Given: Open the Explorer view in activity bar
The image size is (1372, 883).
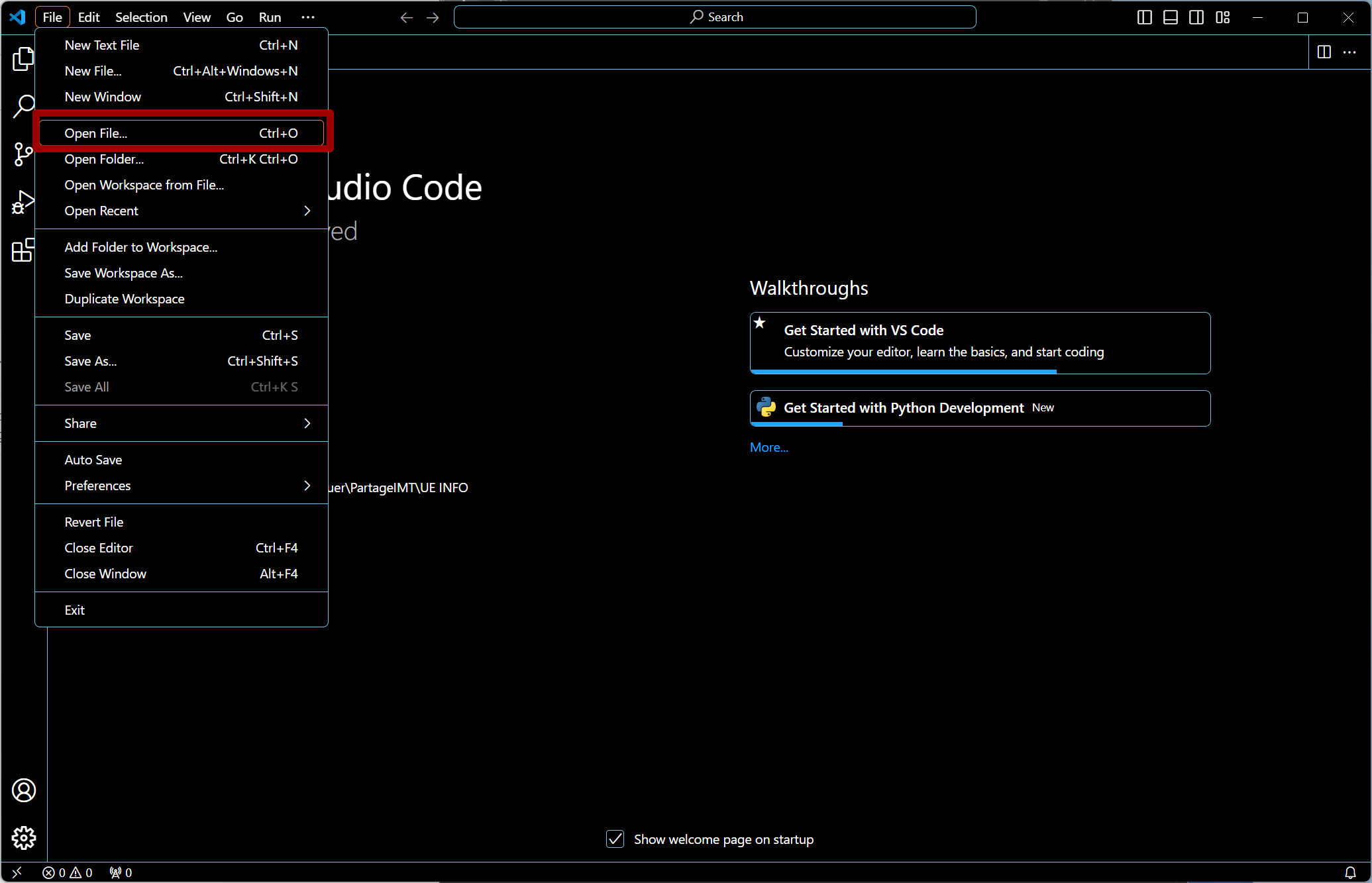Looking at the screenshot, I should 23,59.
